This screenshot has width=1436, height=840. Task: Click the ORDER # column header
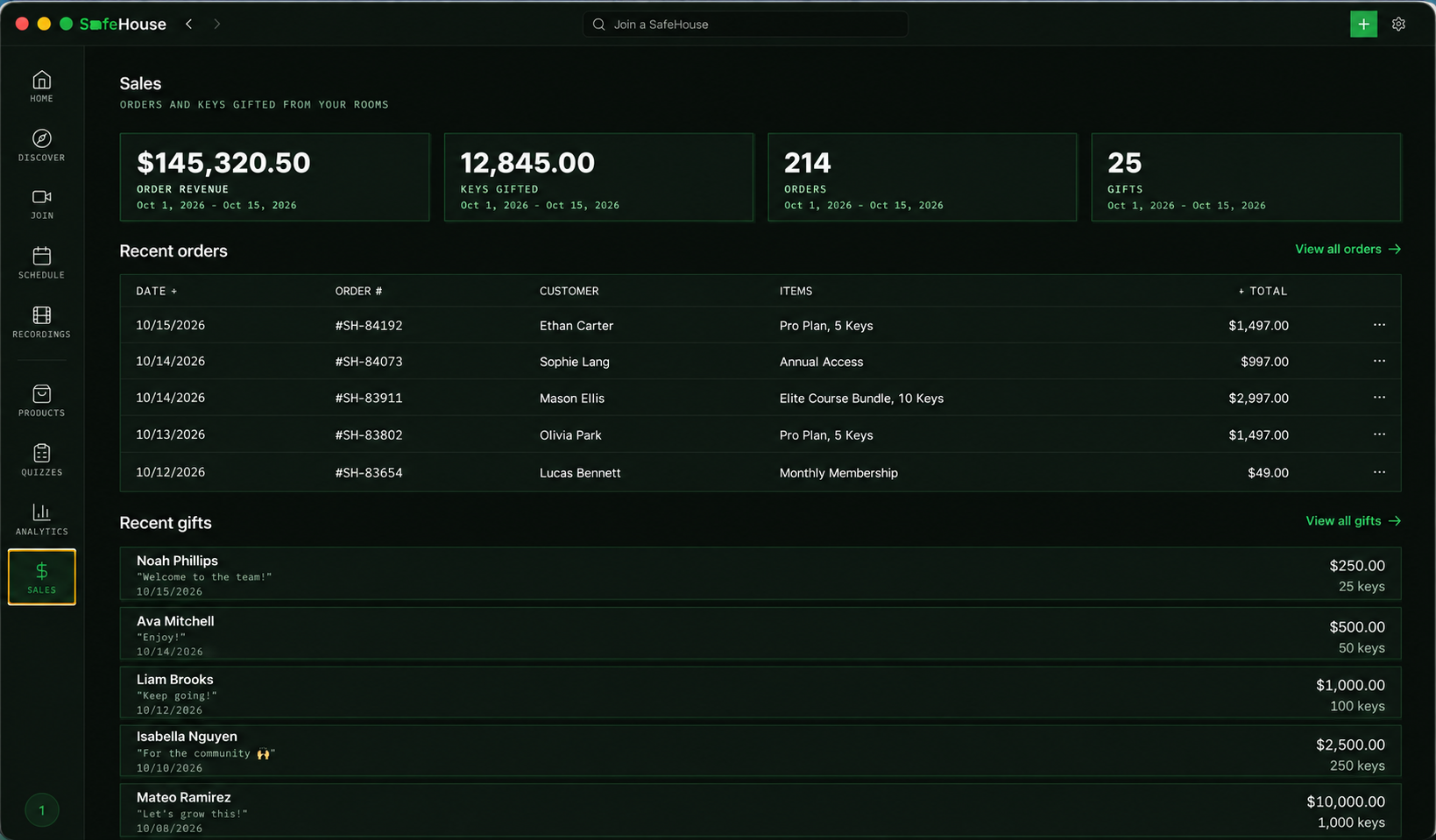(x=358, y=291)
